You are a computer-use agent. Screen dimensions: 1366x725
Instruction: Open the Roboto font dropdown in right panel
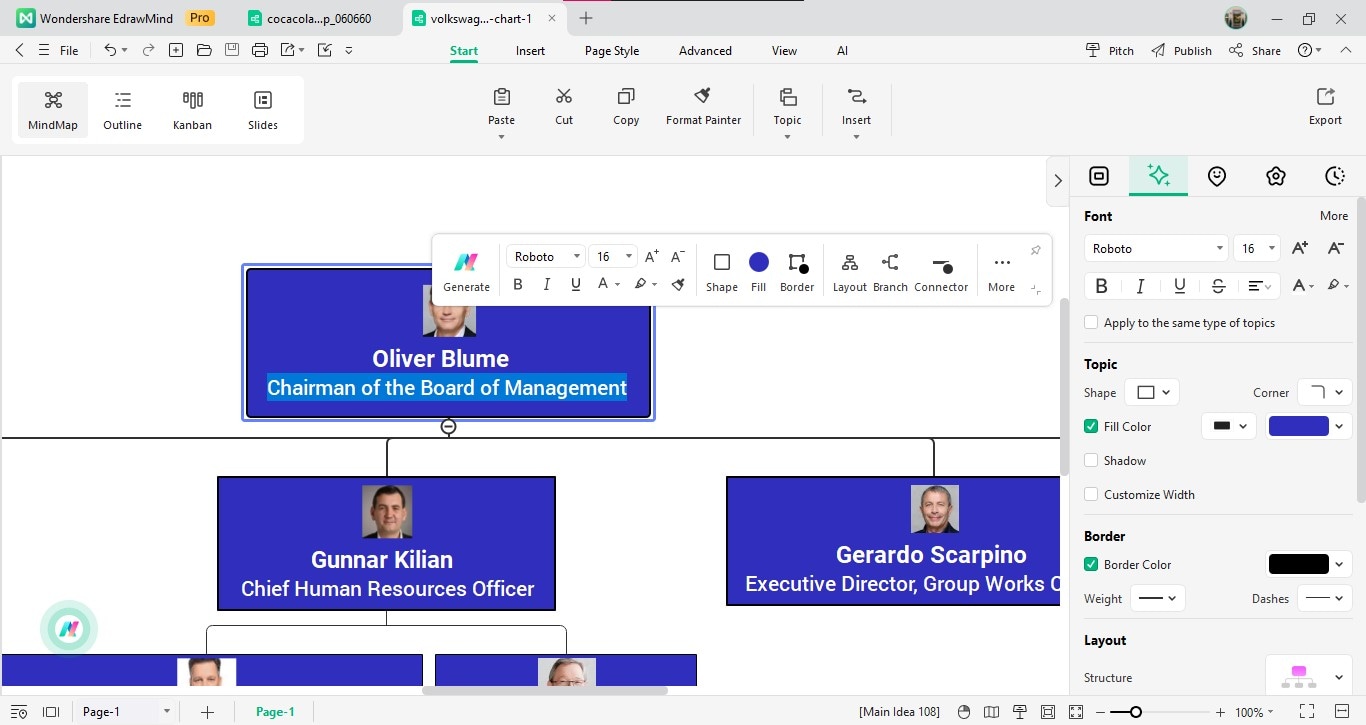point(1155,248)
